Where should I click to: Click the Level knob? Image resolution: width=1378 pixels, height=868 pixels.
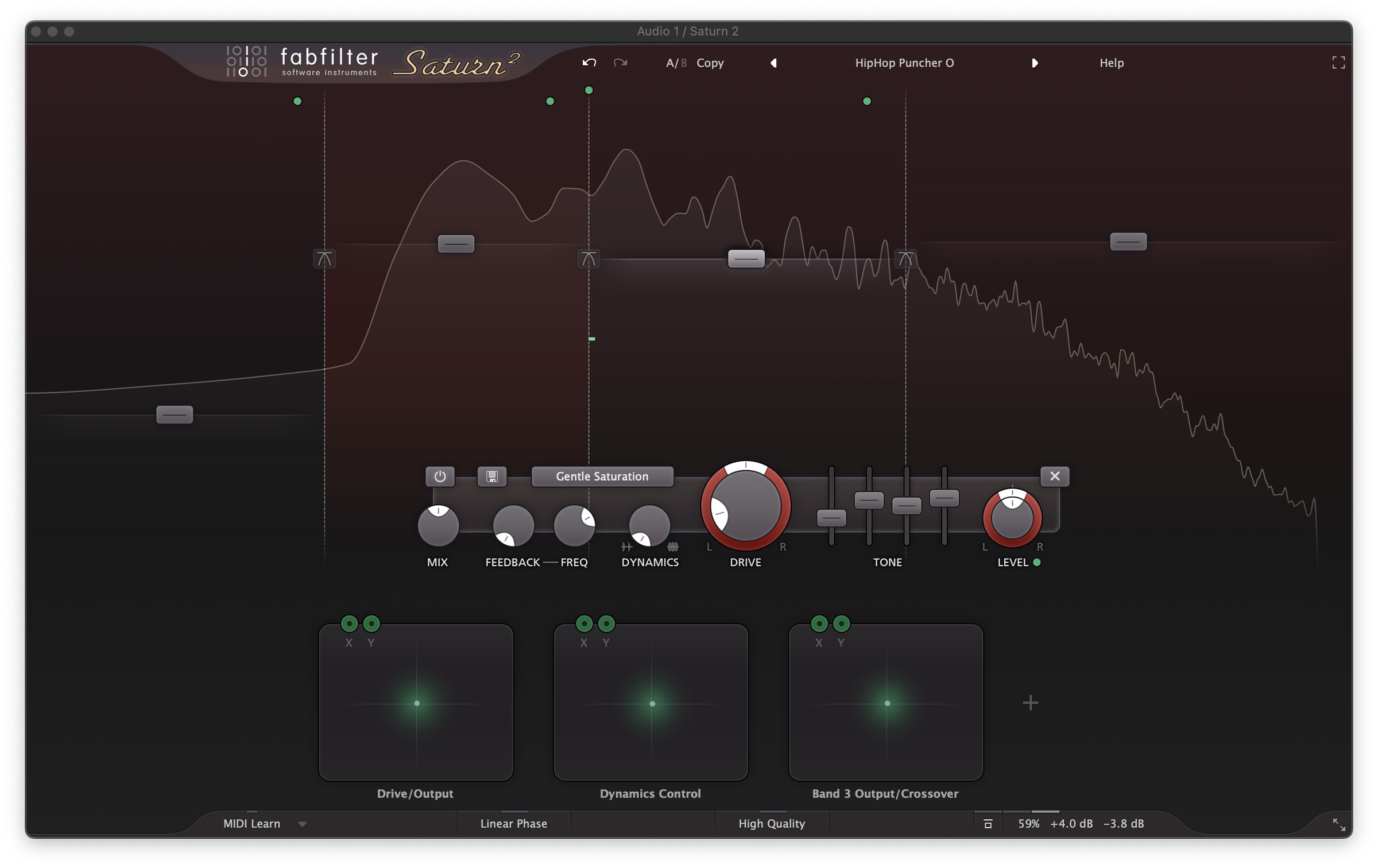[x=1012, y=518]
